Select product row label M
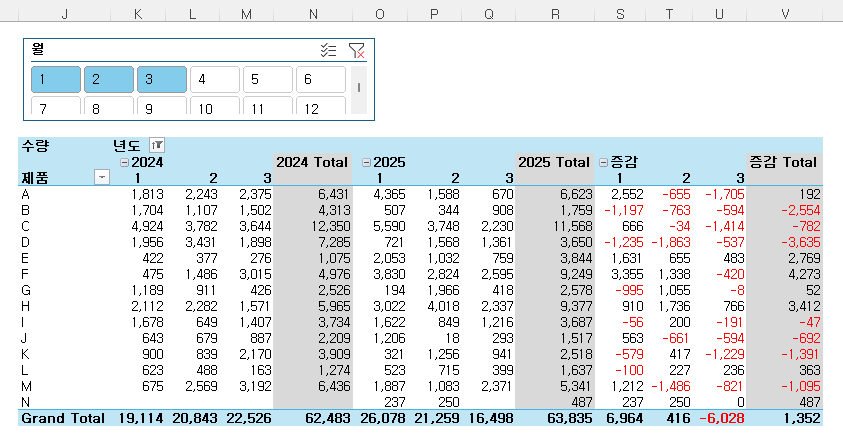Viewport: 843px width, 434px height. point(26,386)
